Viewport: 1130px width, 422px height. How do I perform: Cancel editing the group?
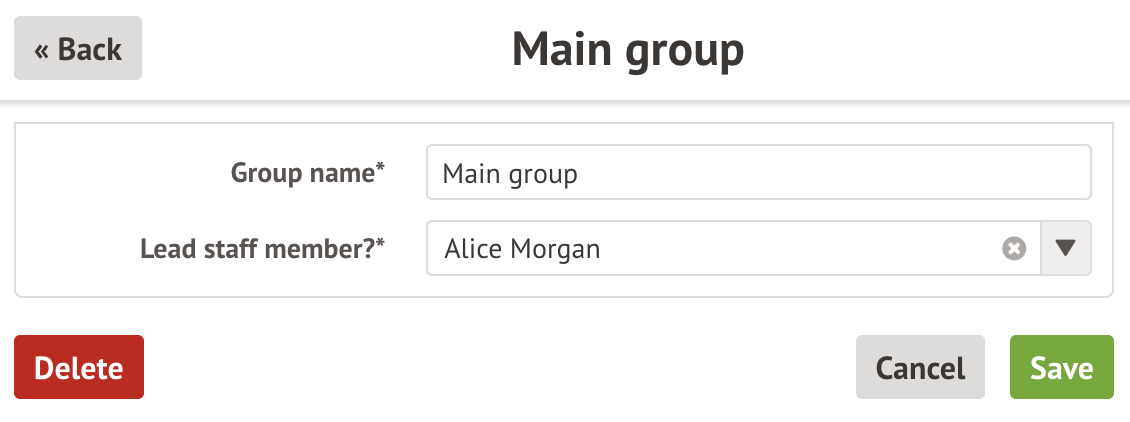coord(920,367)
